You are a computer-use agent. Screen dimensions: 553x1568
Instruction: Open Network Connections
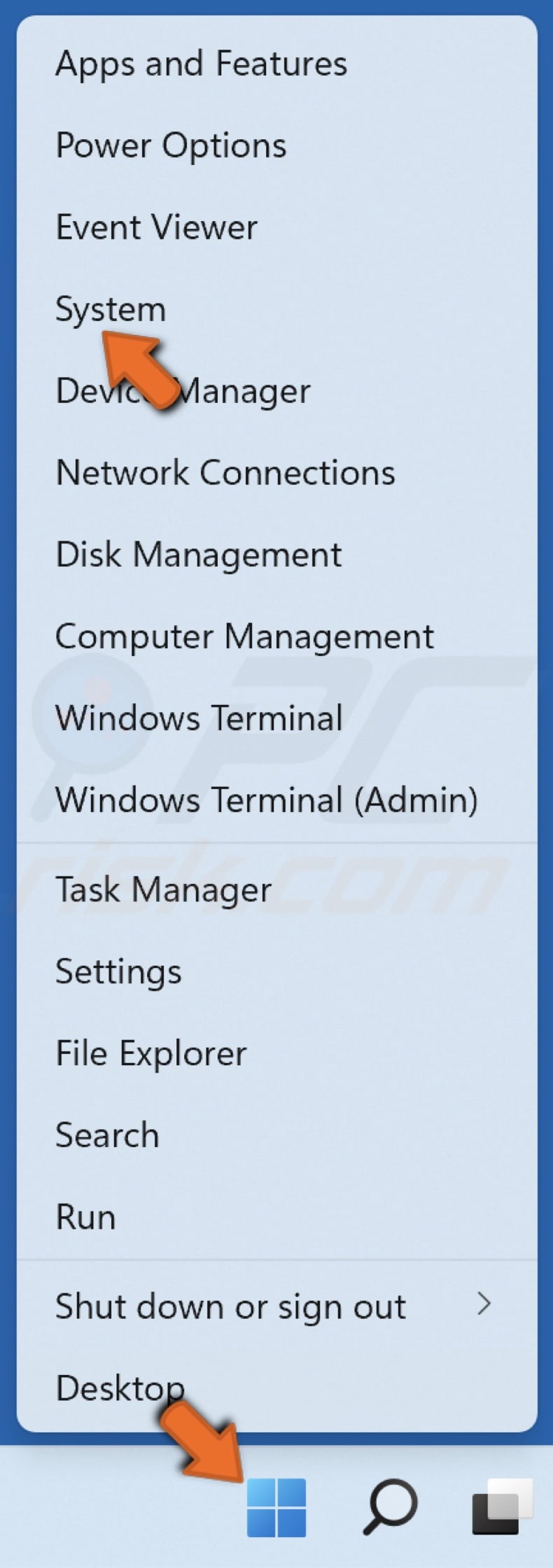point(225,472)
